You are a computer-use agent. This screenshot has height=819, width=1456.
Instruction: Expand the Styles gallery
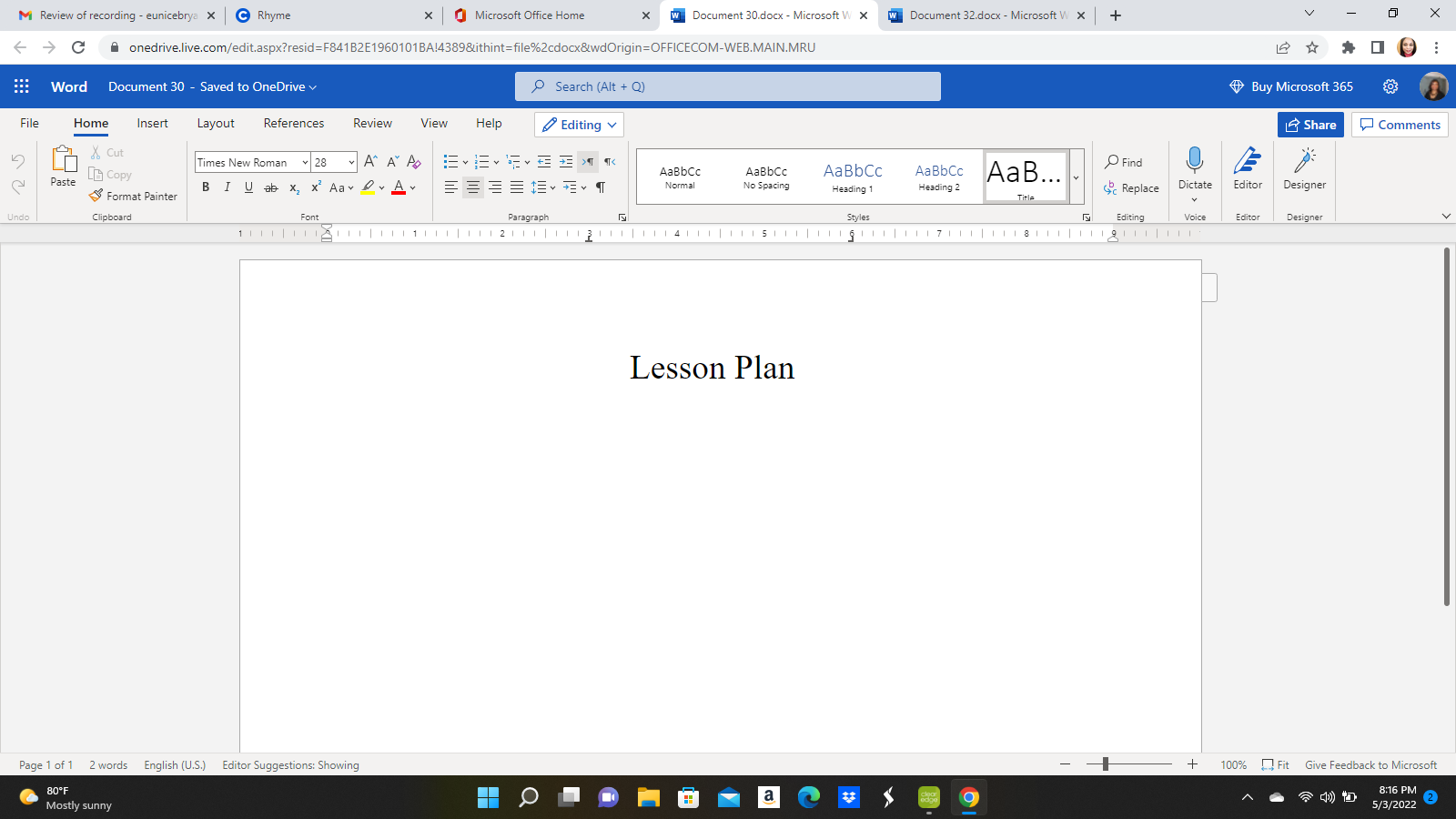pos(1076,177)
